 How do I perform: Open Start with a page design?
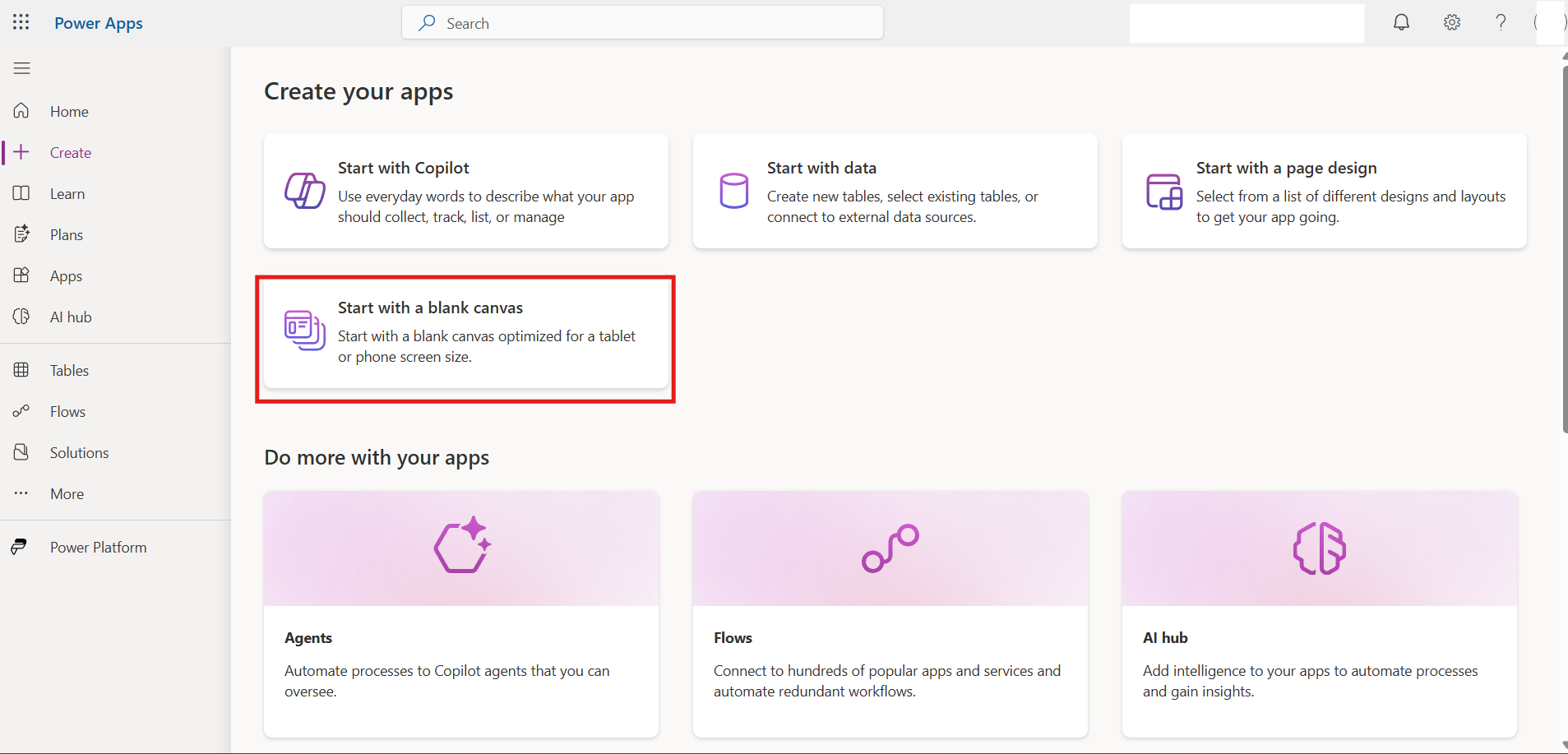pos(1323,191)
